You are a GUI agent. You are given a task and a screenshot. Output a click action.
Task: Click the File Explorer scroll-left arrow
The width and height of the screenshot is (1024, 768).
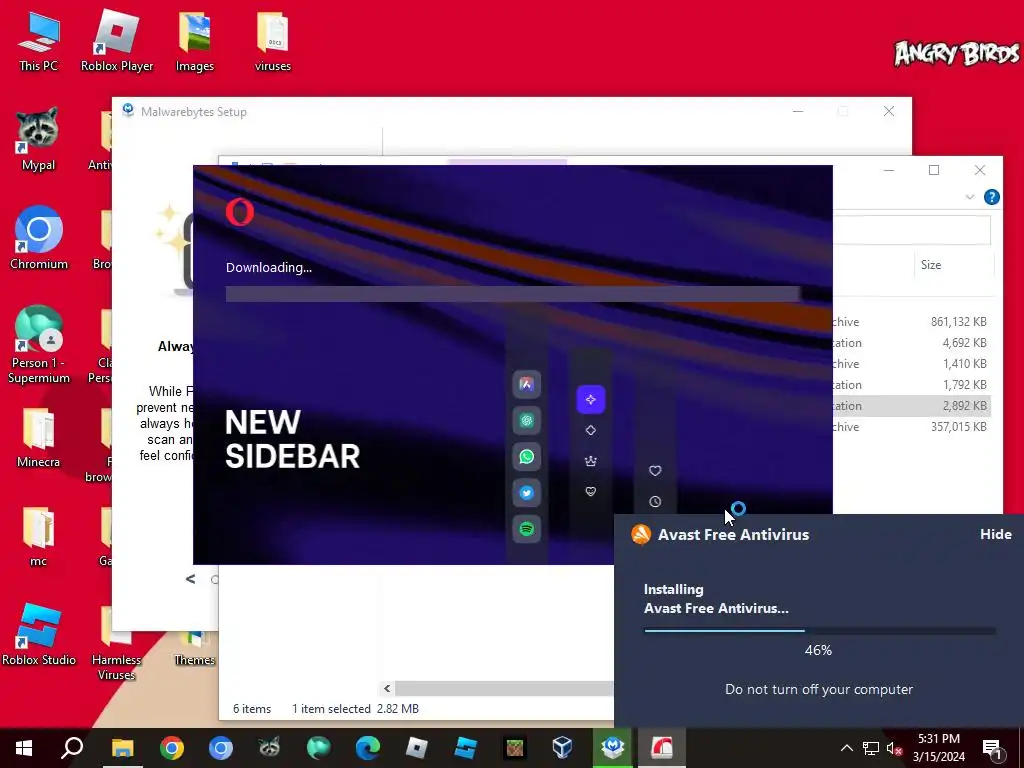click(387, 688)
